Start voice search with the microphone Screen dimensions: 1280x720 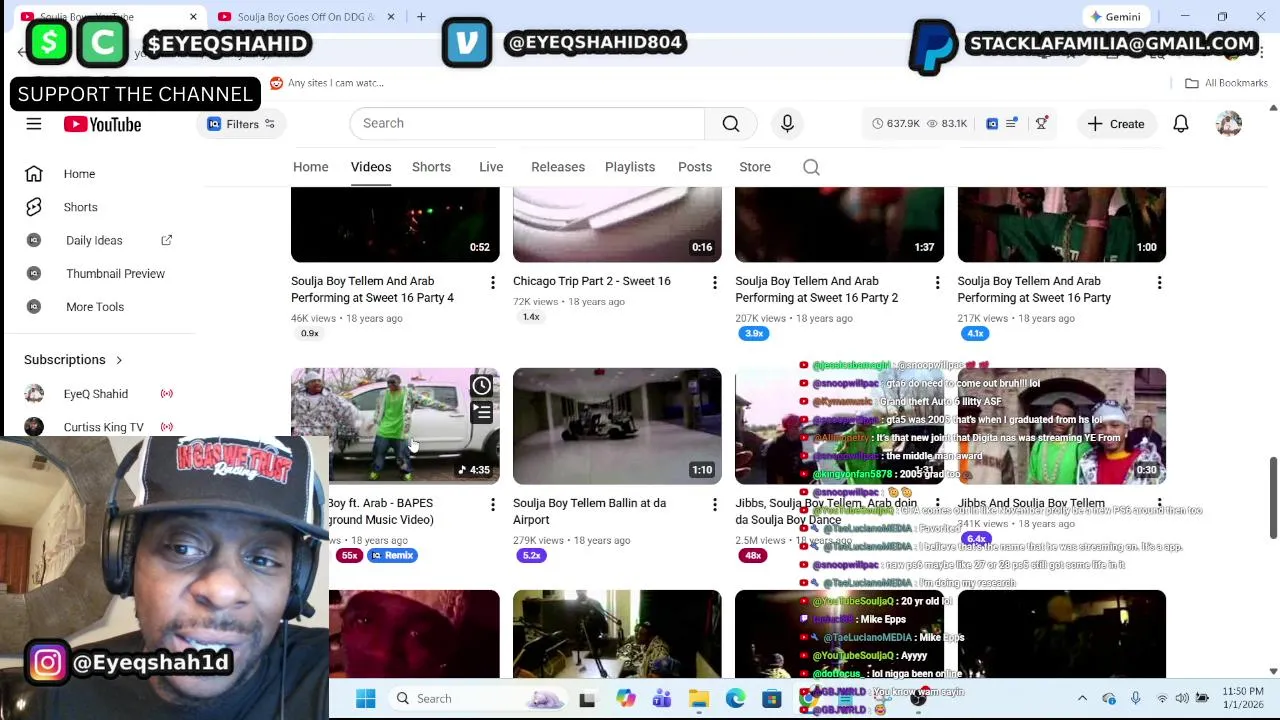787,123
